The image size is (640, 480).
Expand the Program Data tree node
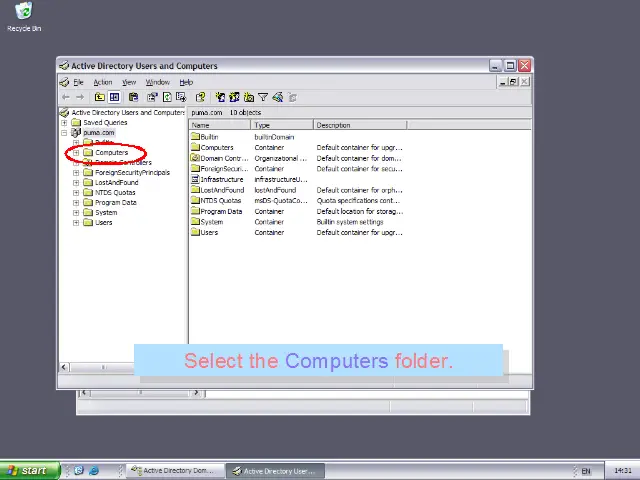point(76,202)
